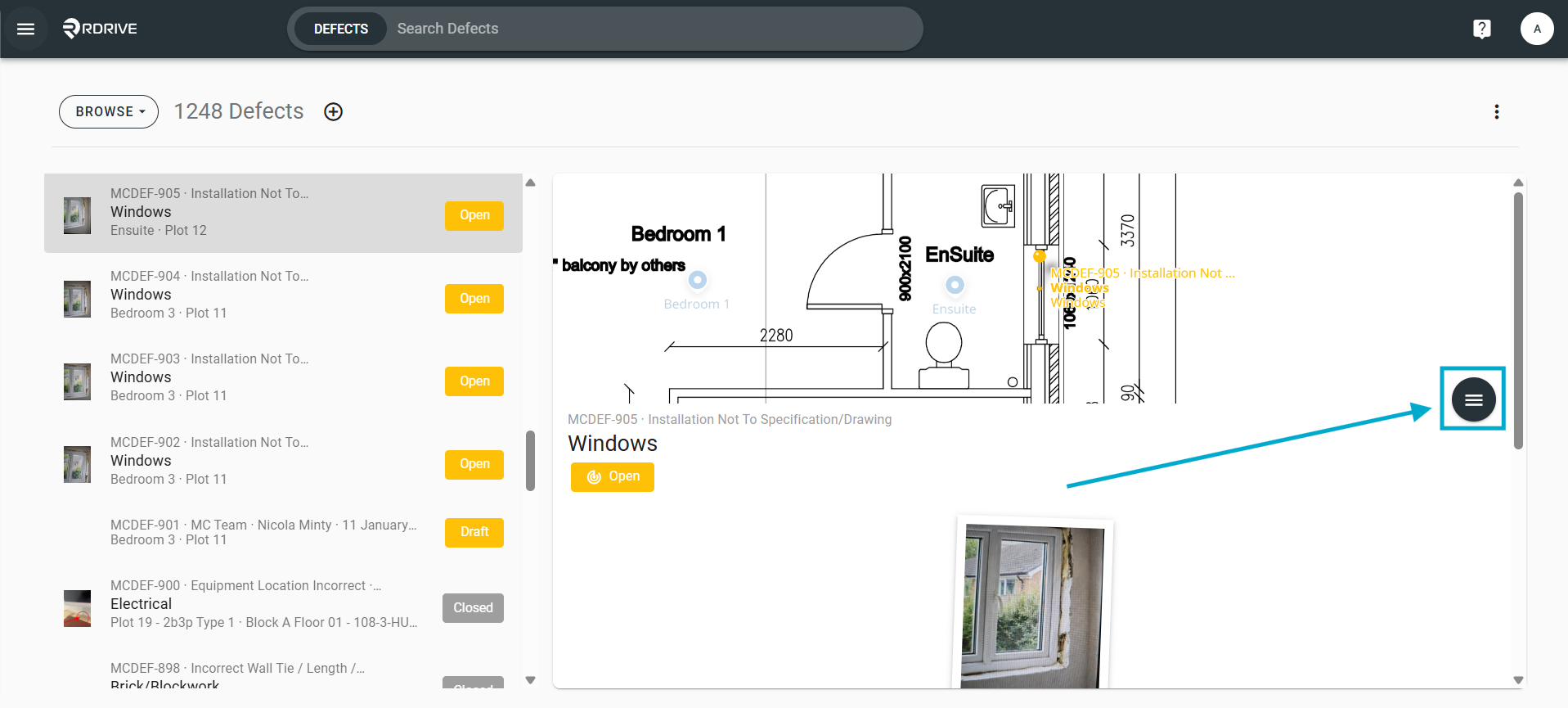Click detail panel scrollbar up arrow

pos(1518,183)
